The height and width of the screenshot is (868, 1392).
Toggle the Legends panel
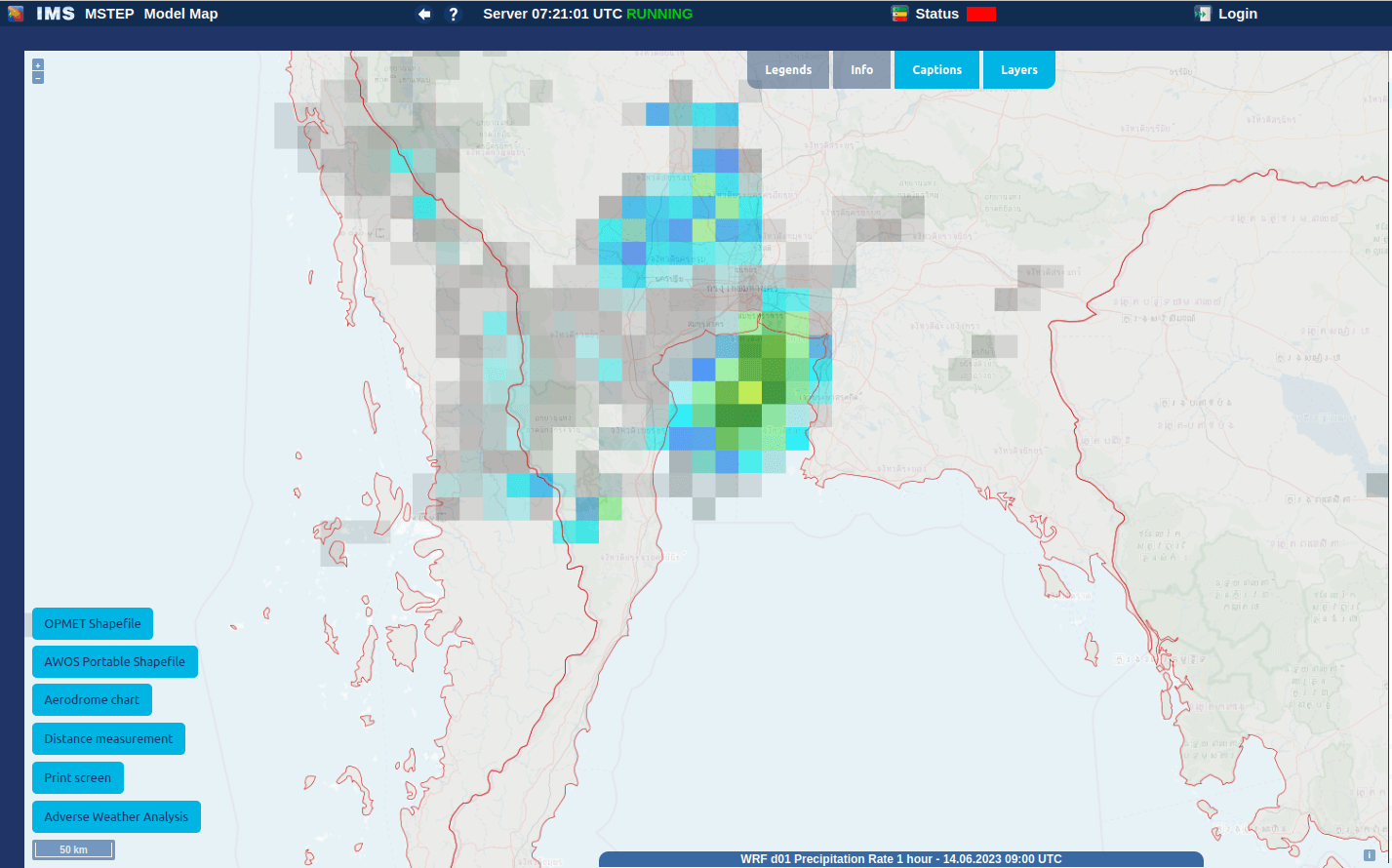pos(787,69)
